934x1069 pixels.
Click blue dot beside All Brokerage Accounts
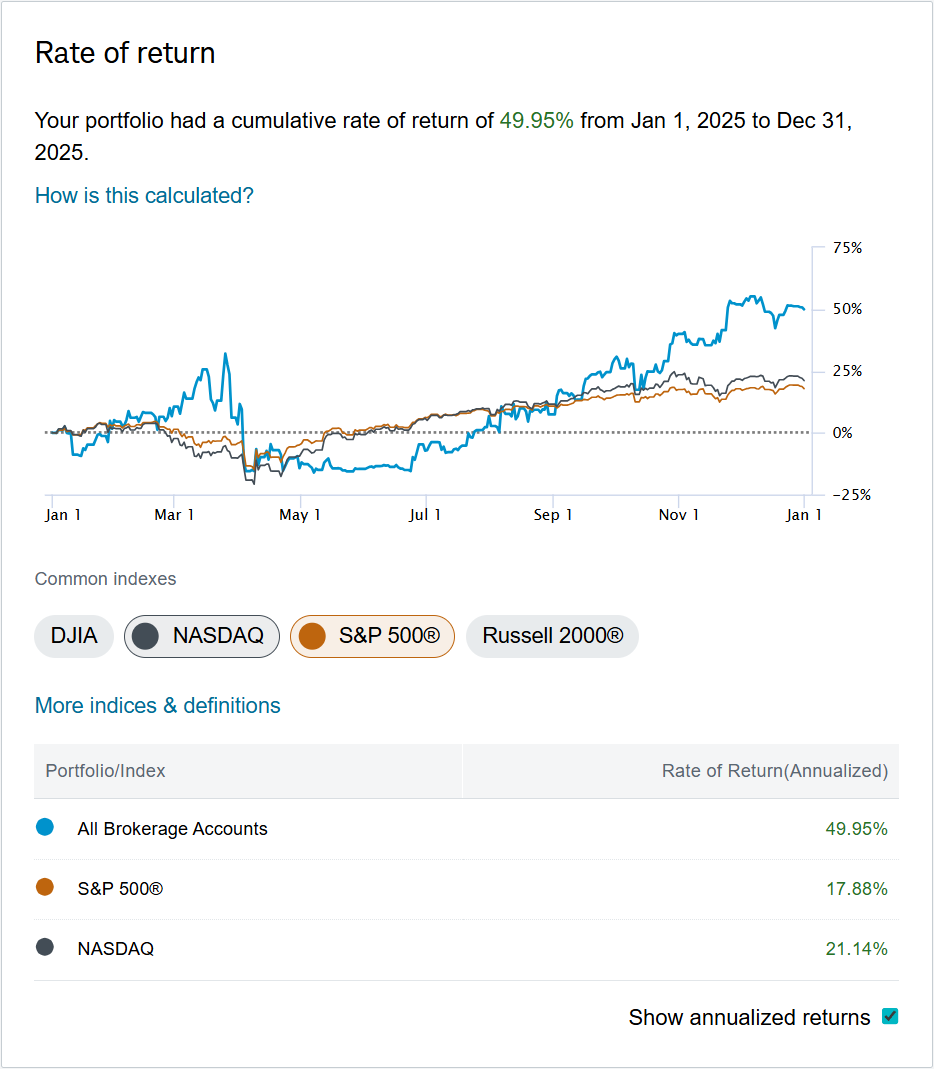tap(45, 828)
